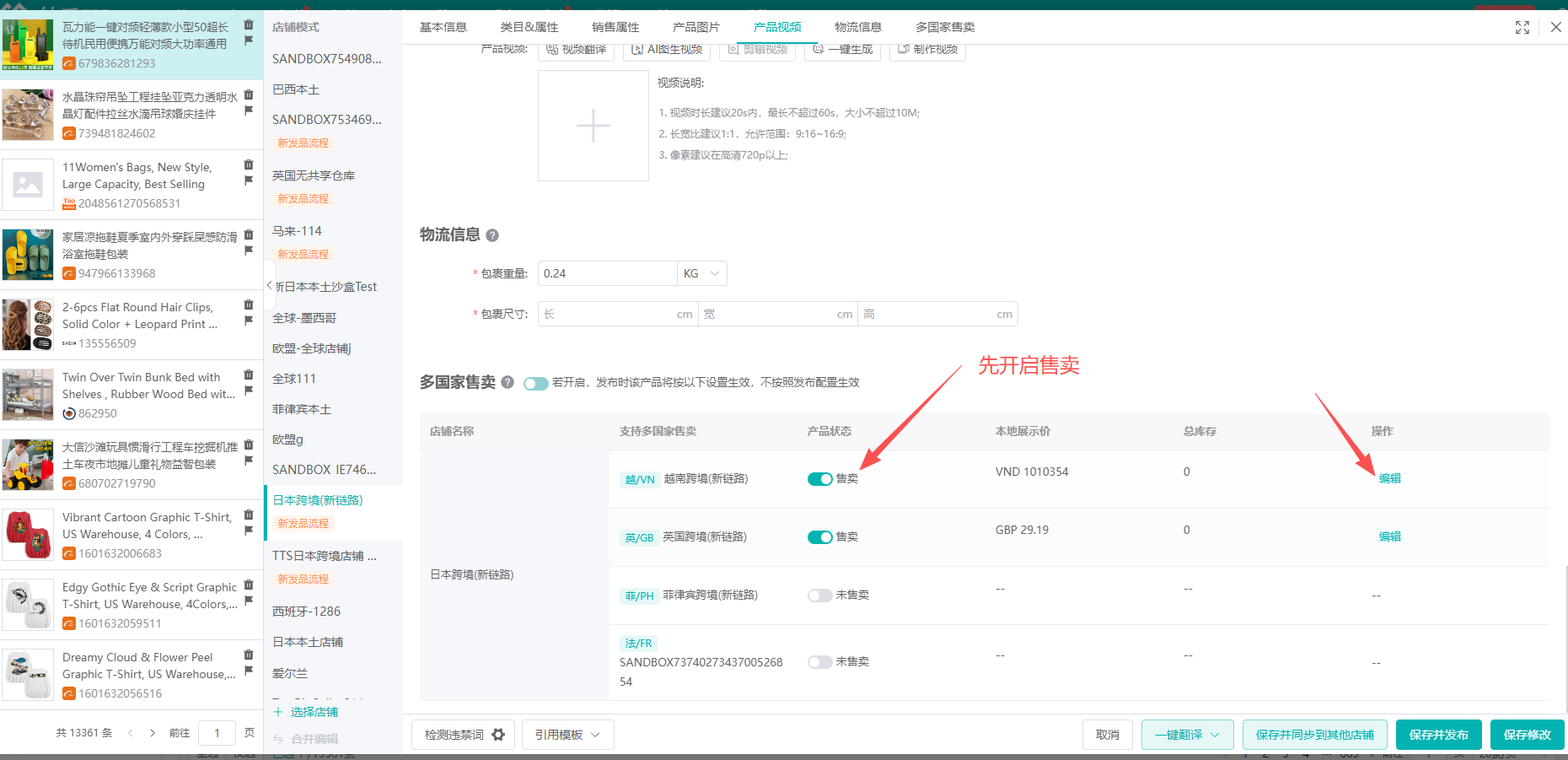
Task: Click 保存并同步到其他店铺
Action: point(1315,735)
